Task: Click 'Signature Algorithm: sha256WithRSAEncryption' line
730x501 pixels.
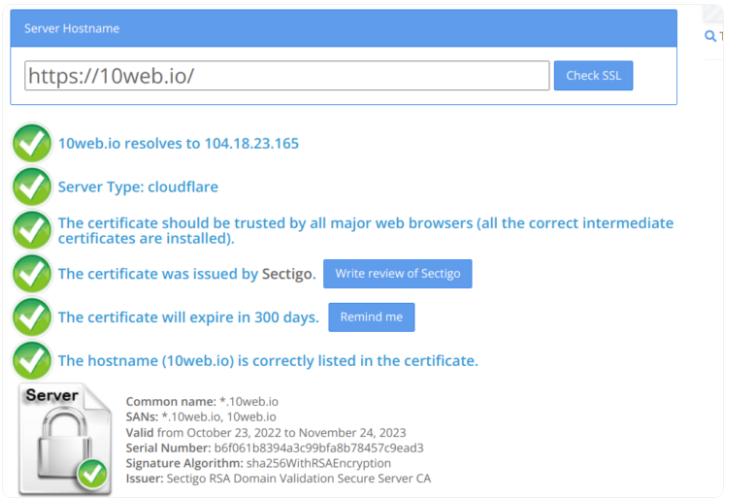Action: [258, 463]
